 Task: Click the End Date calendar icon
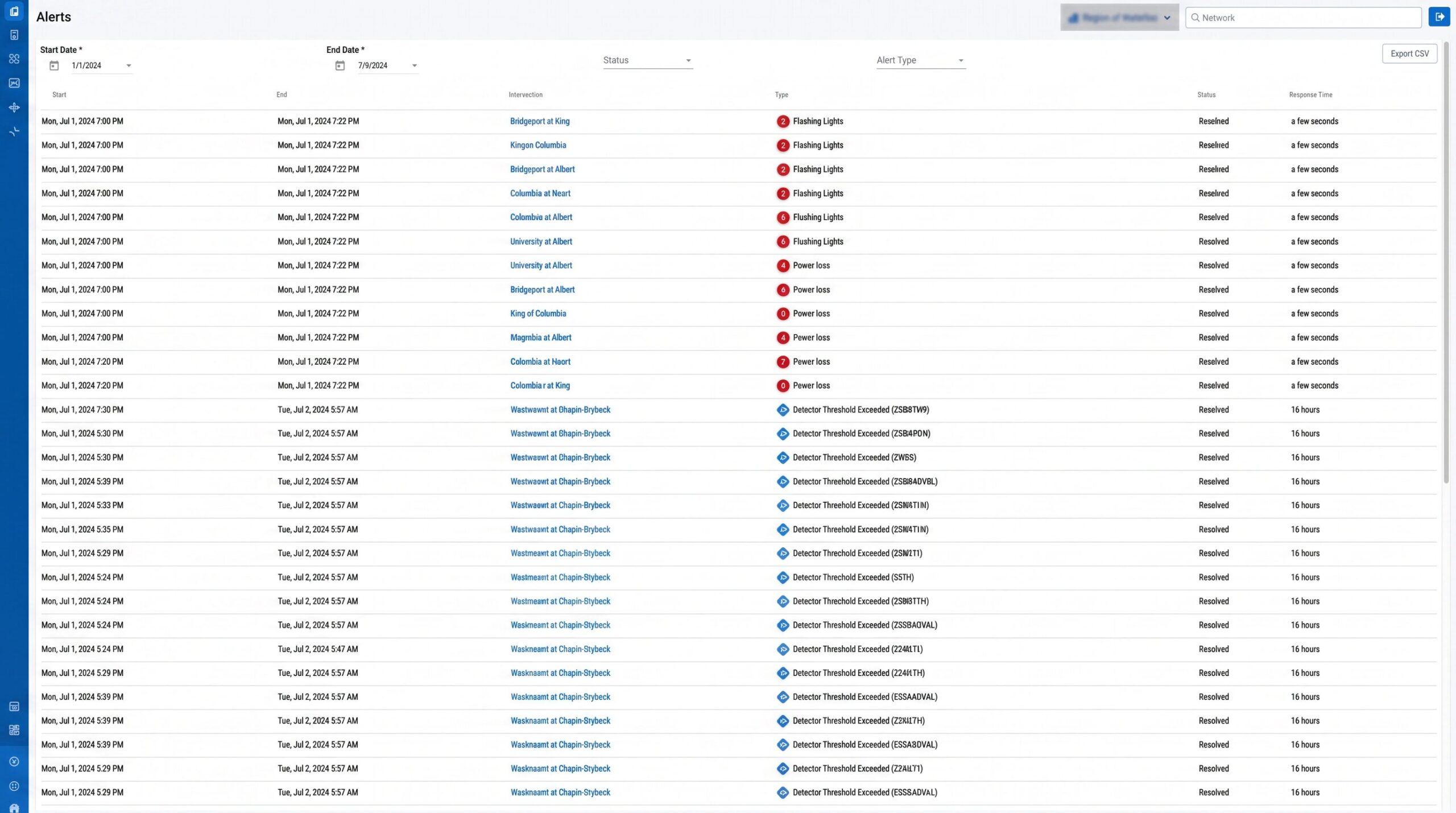(340, 66)
